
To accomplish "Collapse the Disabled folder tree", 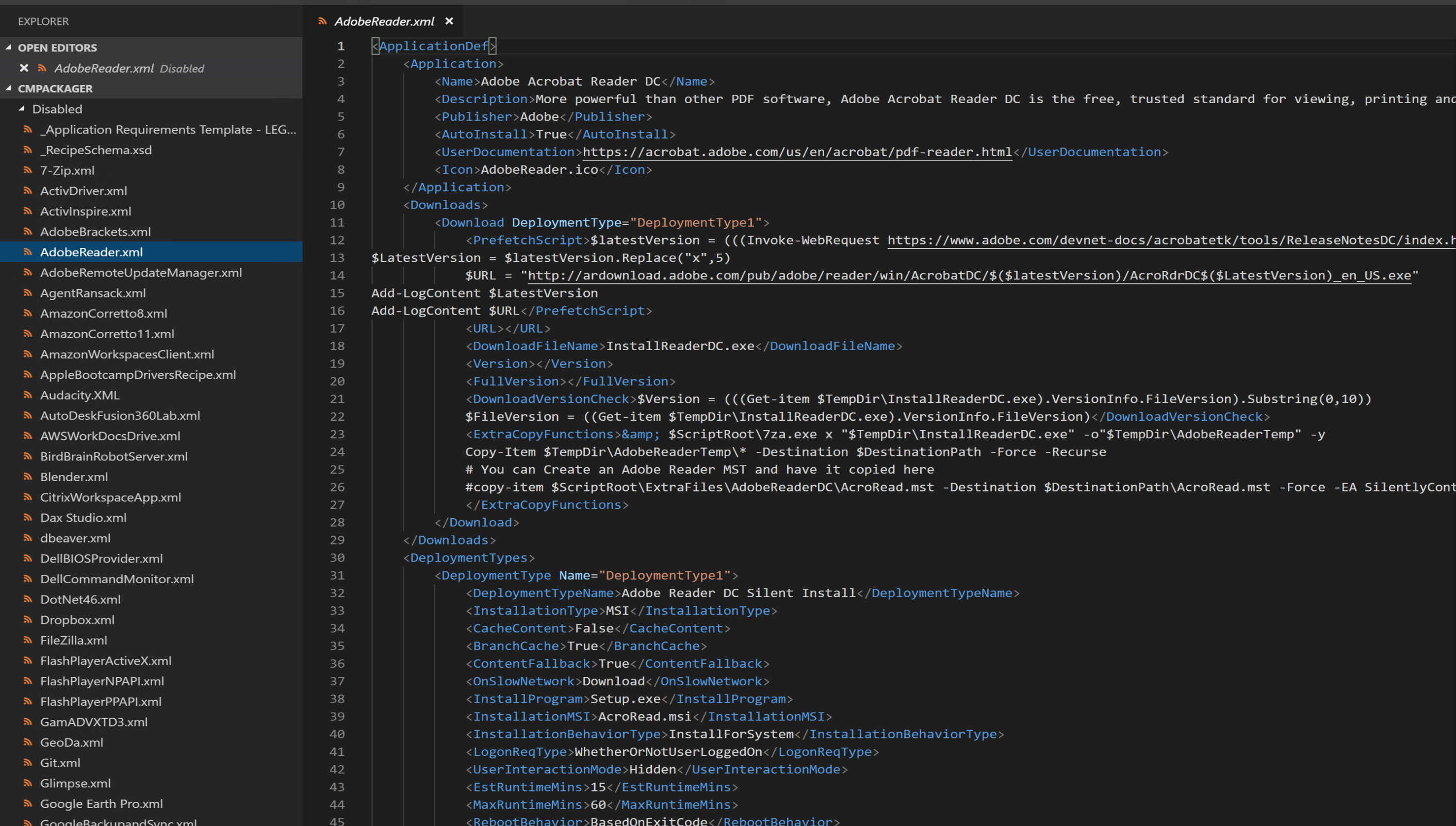I will click(x=22, y=109).
